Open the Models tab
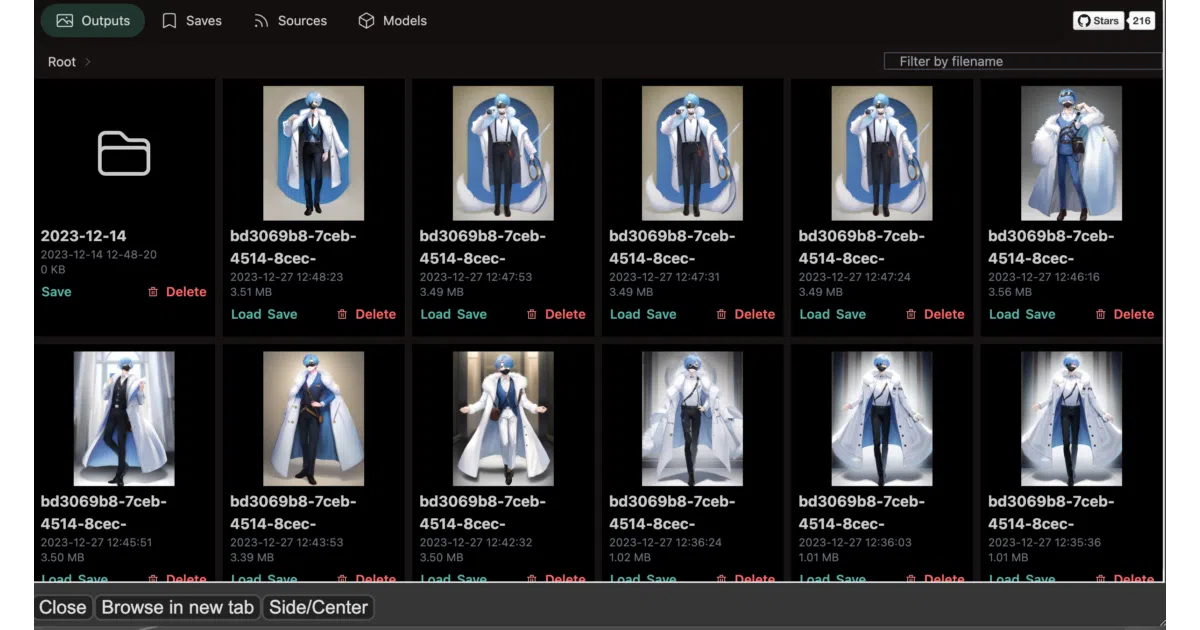 click(x=393, y=20)
